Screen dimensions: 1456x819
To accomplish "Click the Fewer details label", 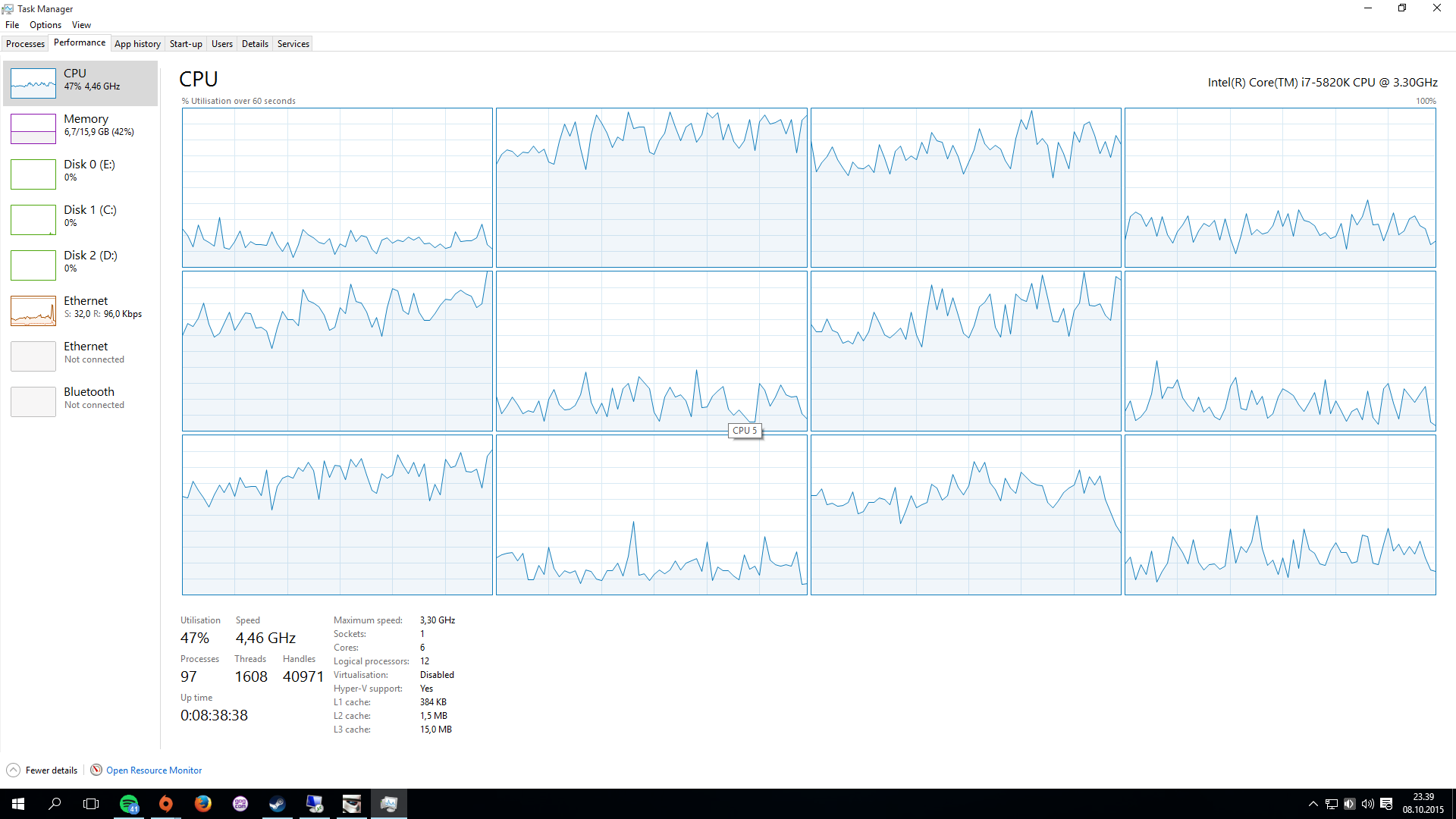I will pos(52,770).
